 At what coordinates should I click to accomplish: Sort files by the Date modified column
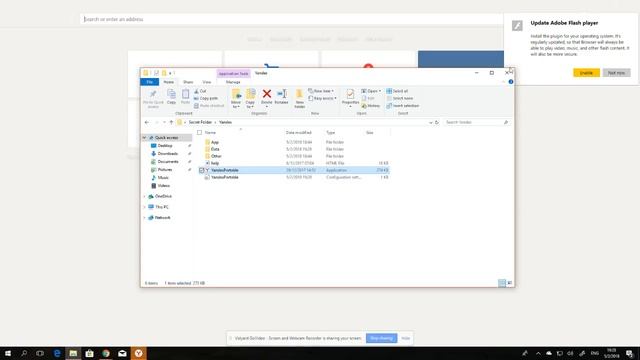point(299,133)
